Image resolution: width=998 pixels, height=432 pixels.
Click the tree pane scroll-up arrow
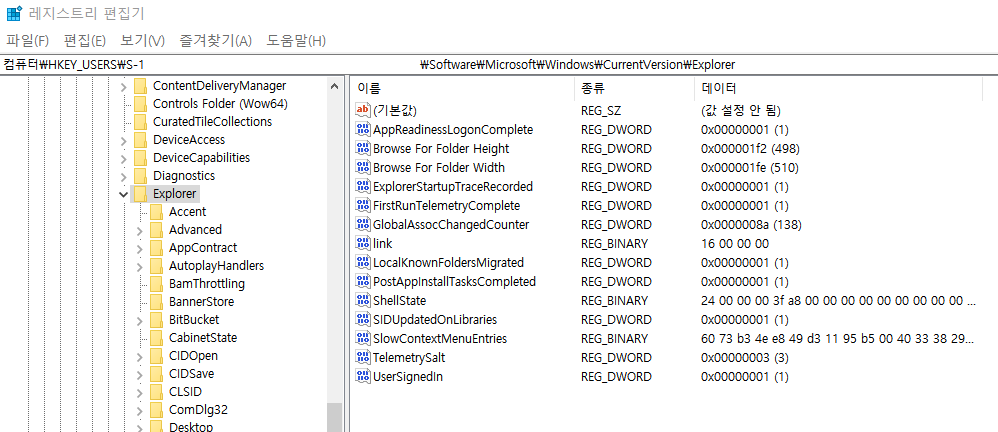coord(335,86)
